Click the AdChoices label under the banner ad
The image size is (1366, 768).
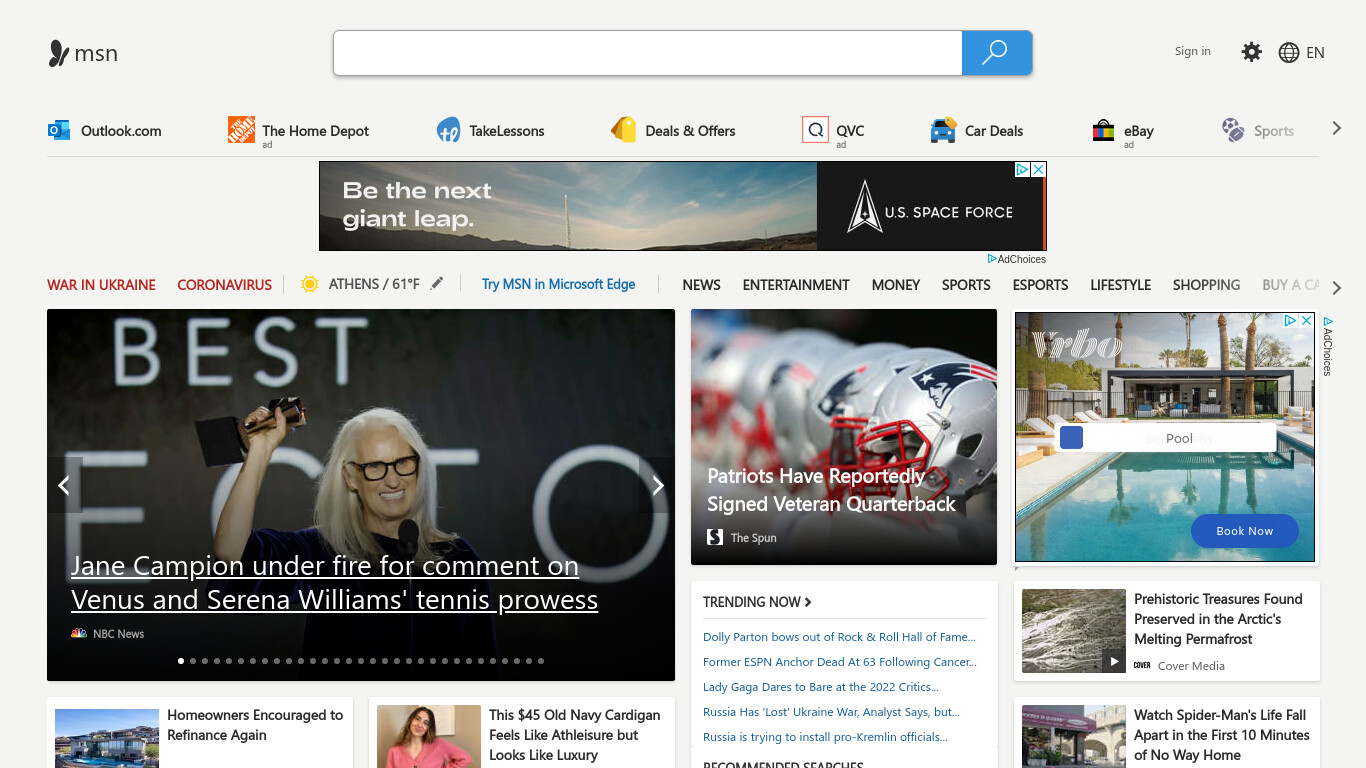[1017, 259]
